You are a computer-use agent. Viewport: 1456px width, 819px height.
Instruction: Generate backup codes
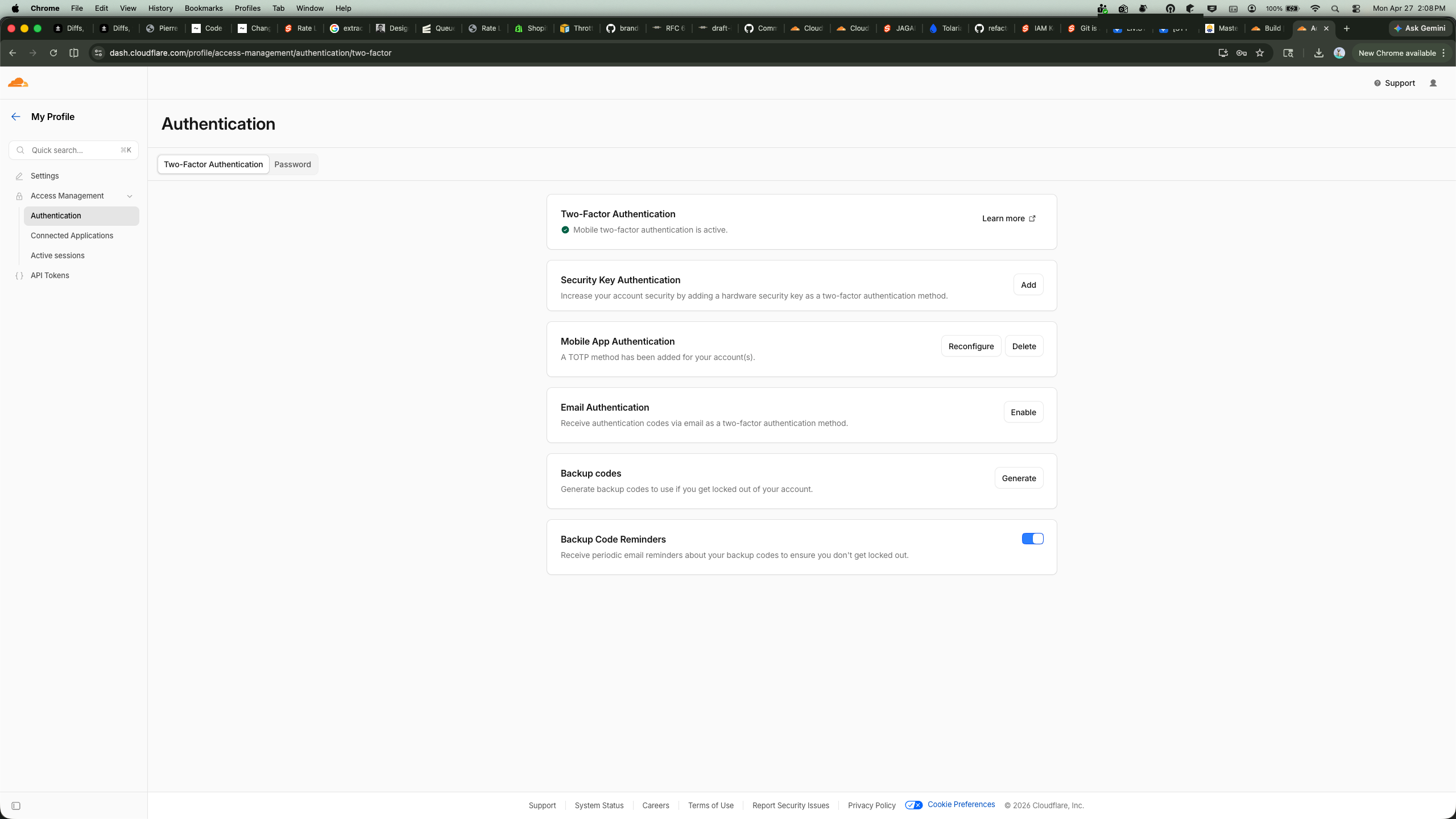click(x=1019, y=478)
